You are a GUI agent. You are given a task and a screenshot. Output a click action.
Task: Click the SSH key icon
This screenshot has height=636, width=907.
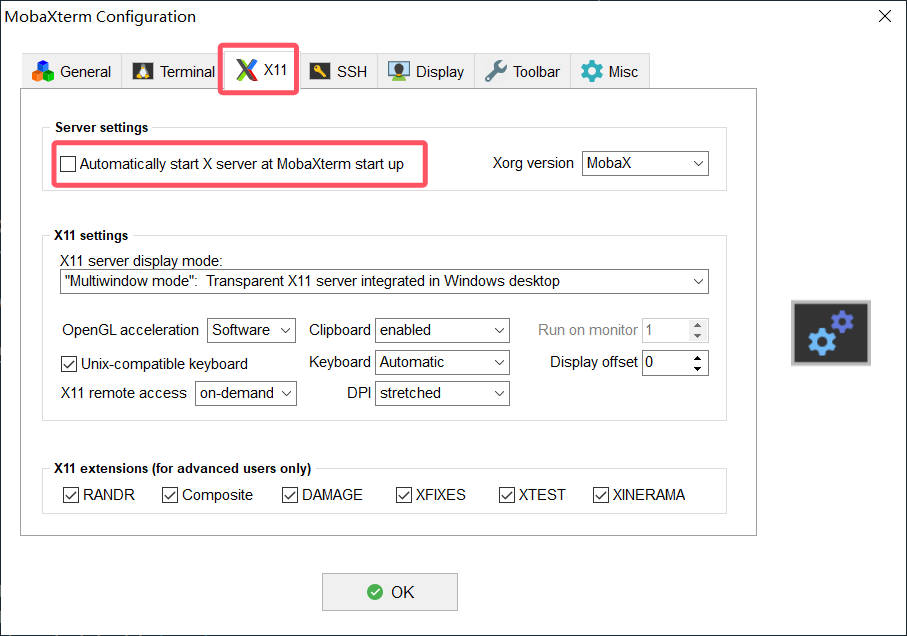pos(319,71)
